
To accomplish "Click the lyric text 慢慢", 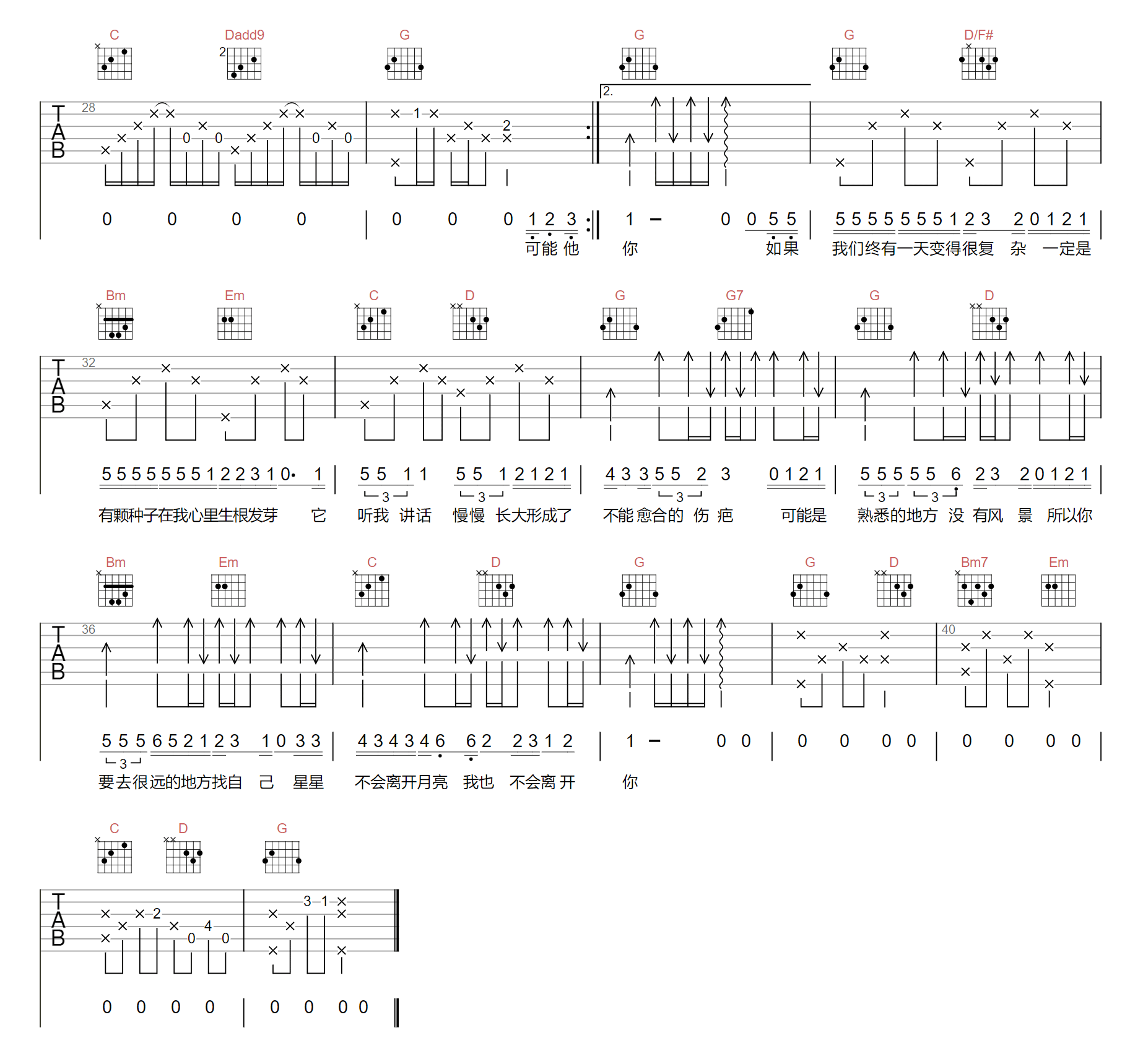I will pos(469,515).
